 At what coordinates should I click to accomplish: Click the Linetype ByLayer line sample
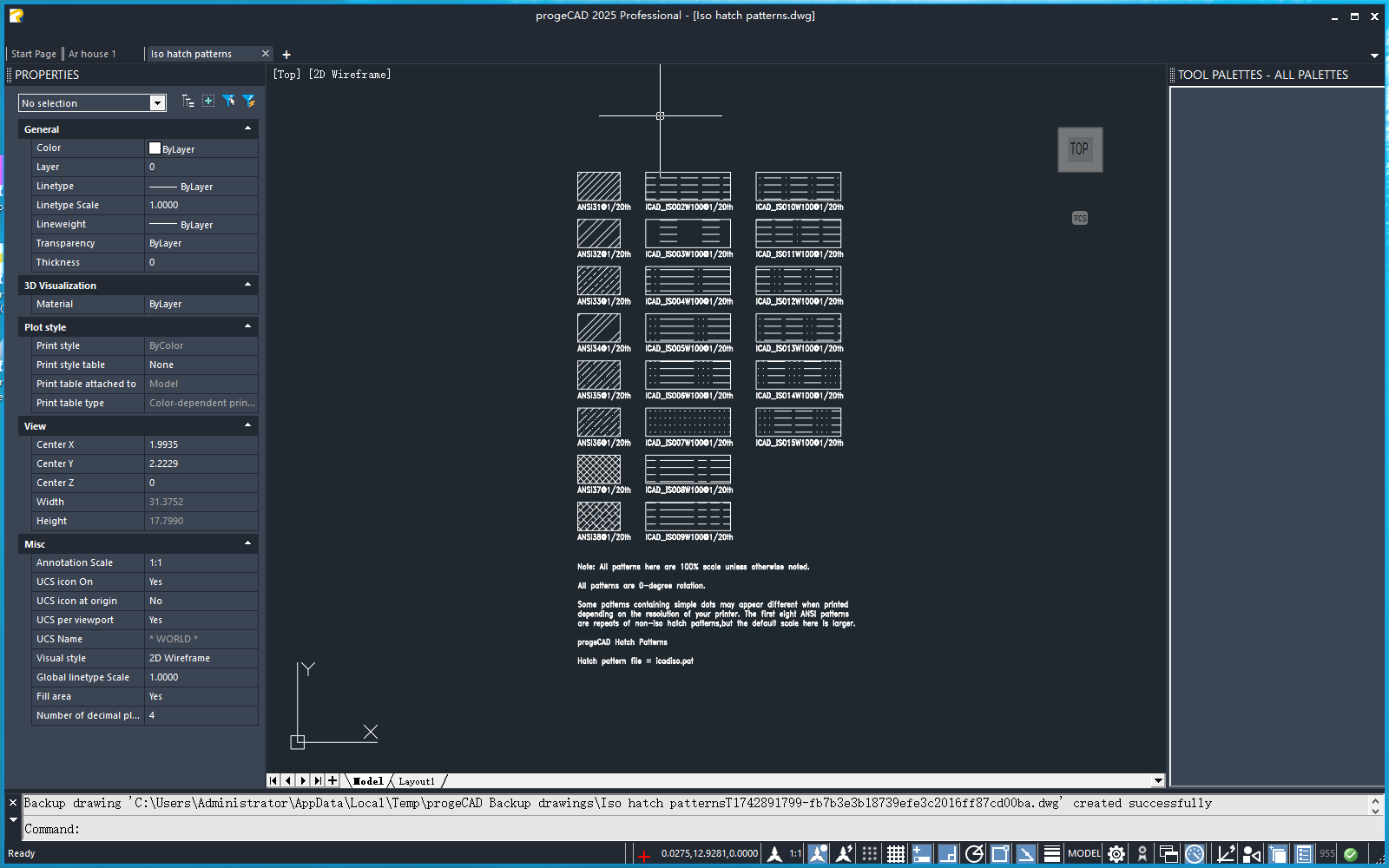[x=163, y=187]
